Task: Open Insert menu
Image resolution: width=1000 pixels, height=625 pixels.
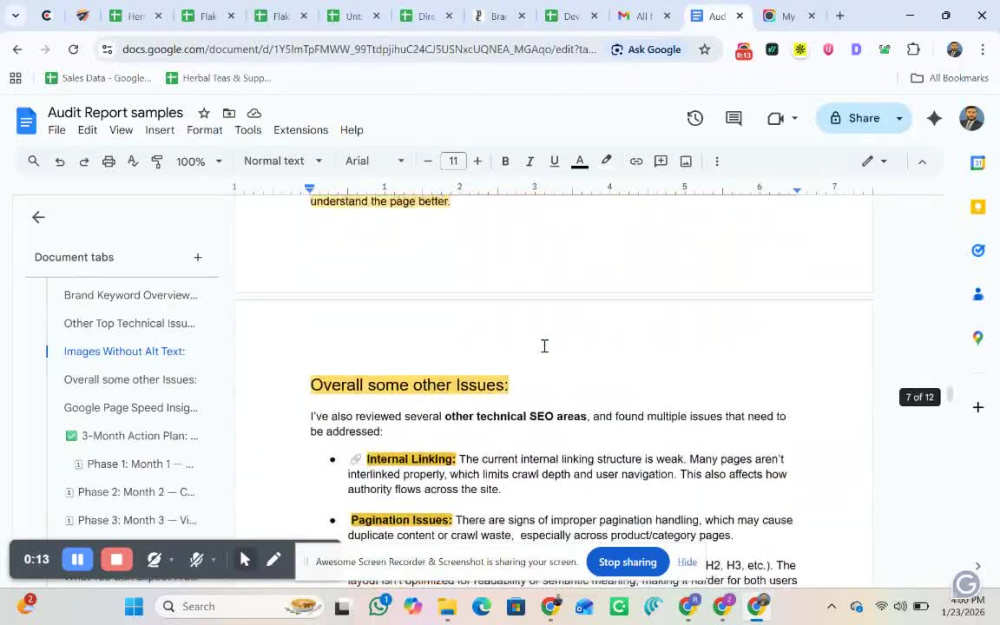Action: pyautogui.click(x=159, y=130)
